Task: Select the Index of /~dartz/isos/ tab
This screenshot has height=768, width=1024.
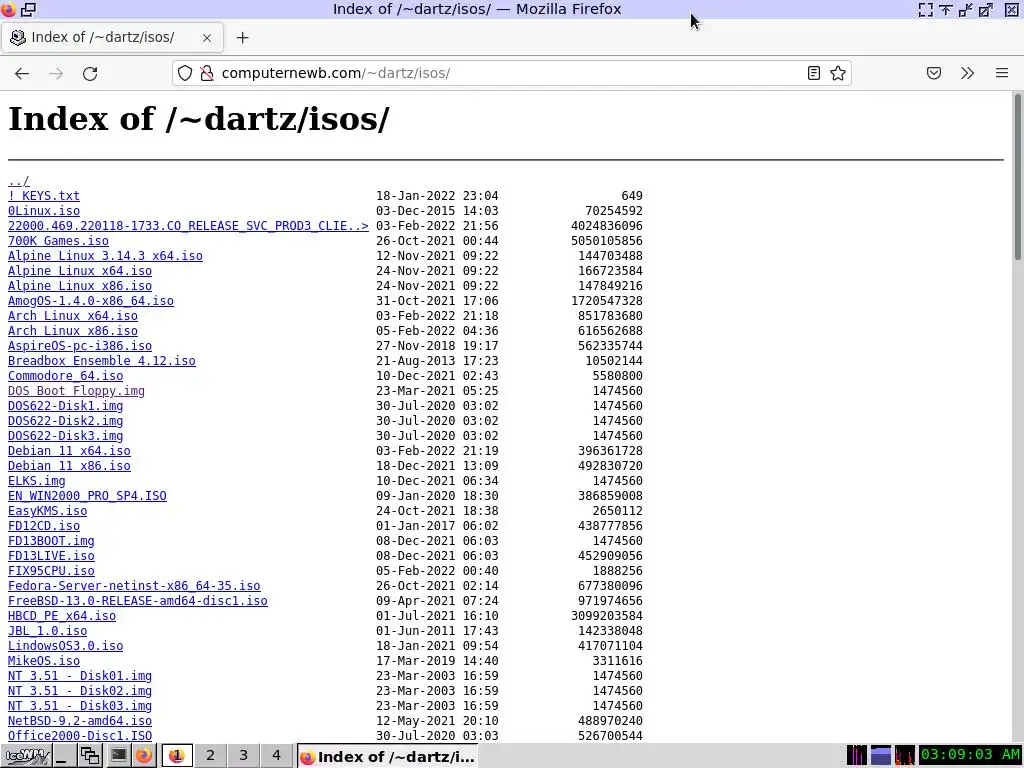Action: coord(112,37)
